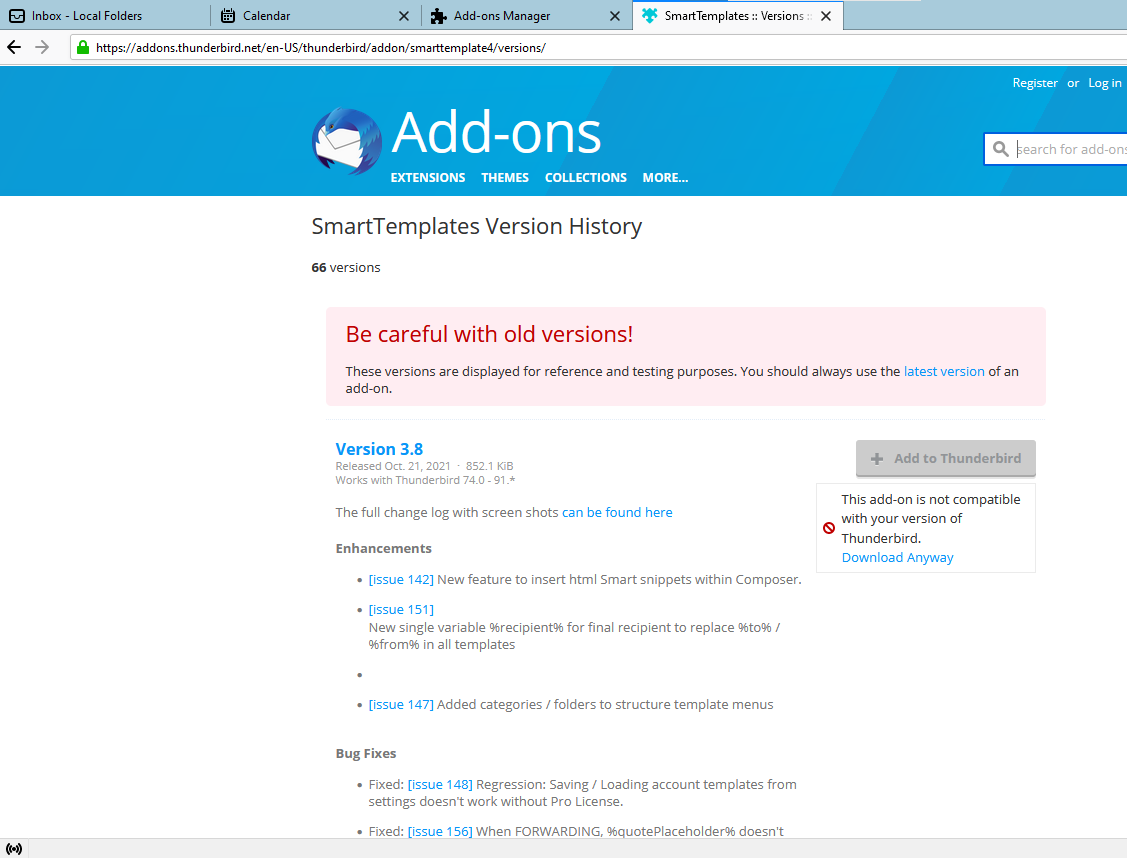Click the Register link
The image size is (1127, 858).
(1034, 83)
